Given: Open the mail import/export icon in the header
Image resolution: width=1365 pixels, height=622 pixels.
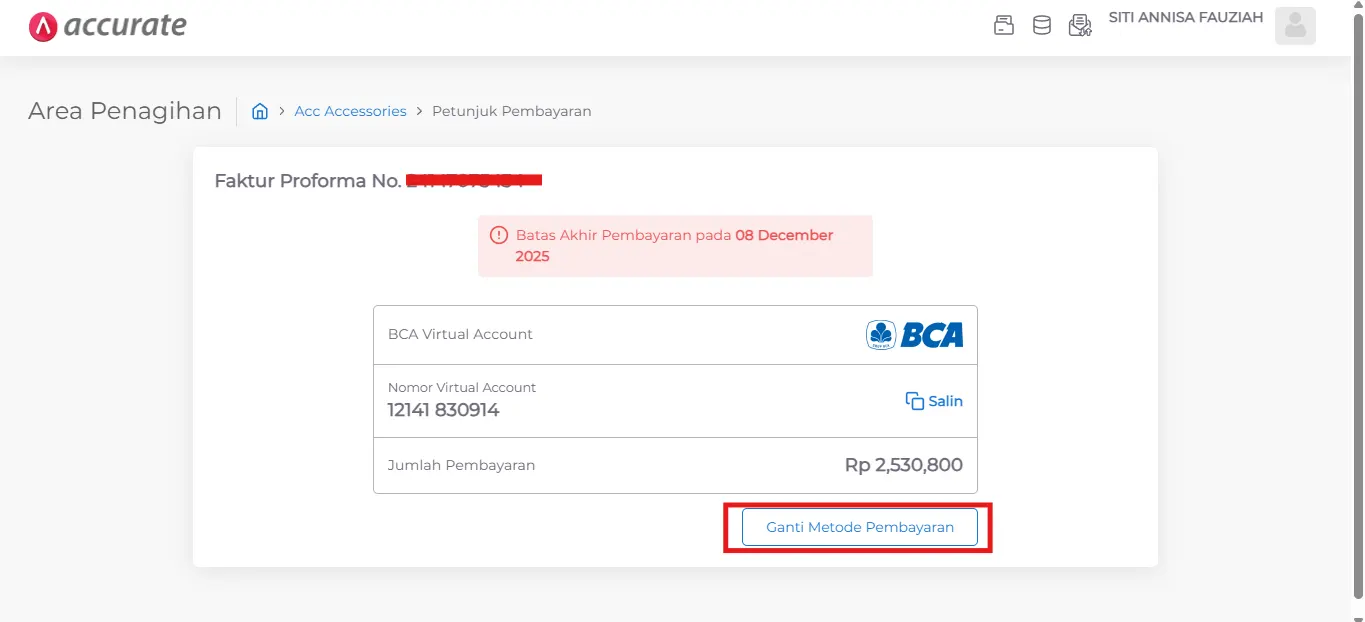Looking at the screenshot, I should [1080, 24].
